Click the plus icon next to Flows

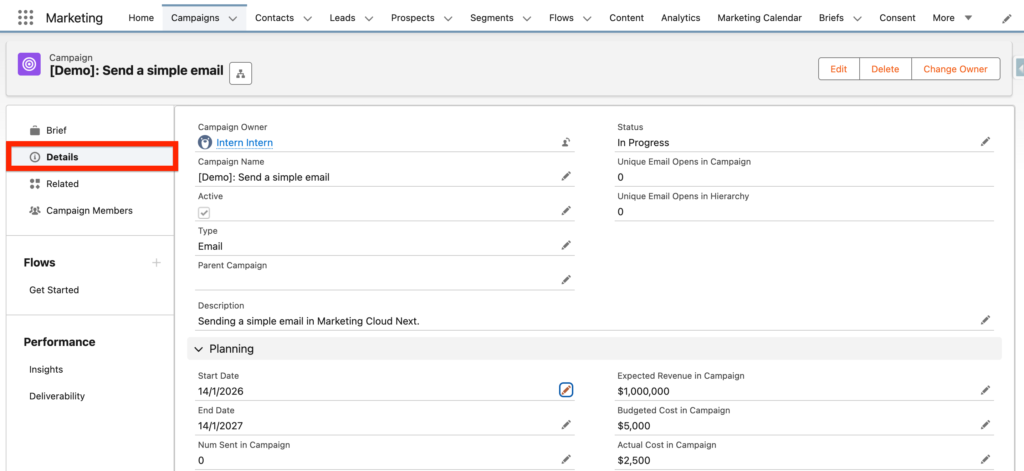156,263
